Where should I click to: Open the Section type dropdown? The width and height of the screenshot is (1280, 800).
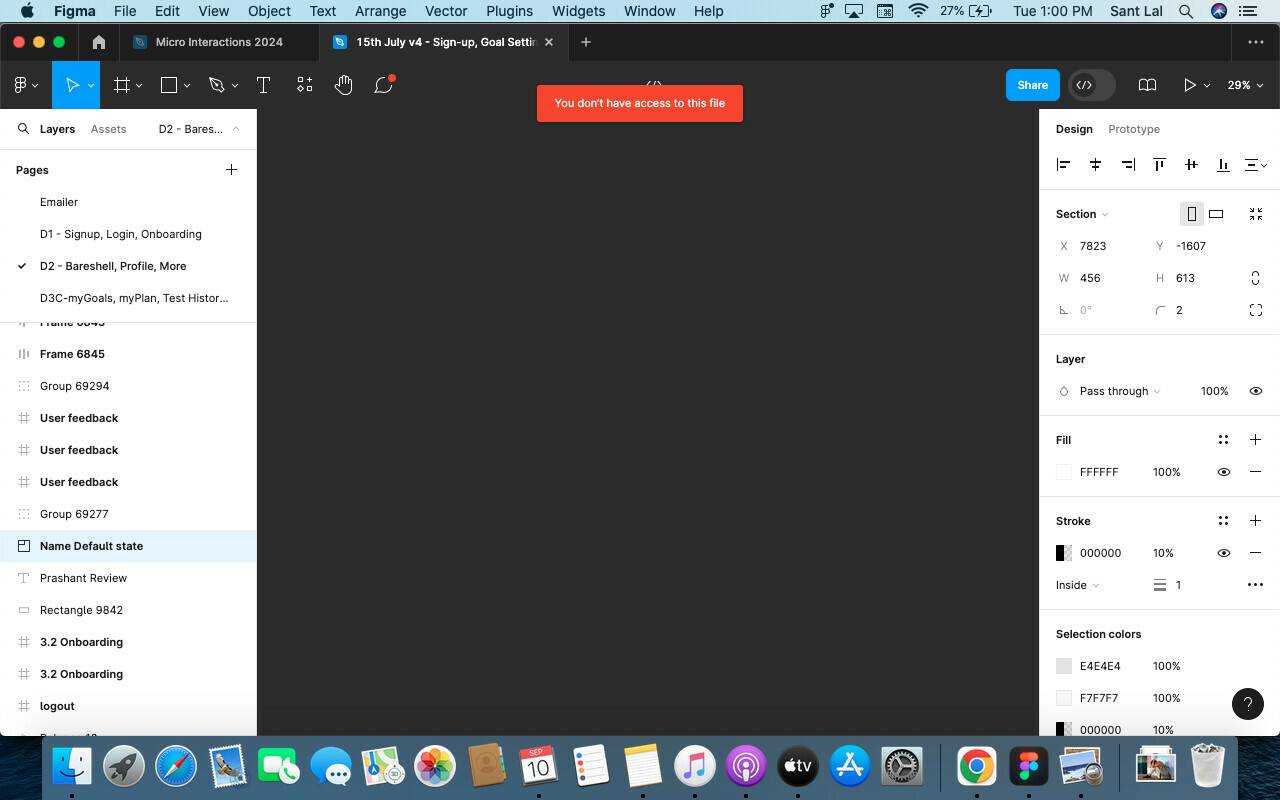pos(1082,214)
